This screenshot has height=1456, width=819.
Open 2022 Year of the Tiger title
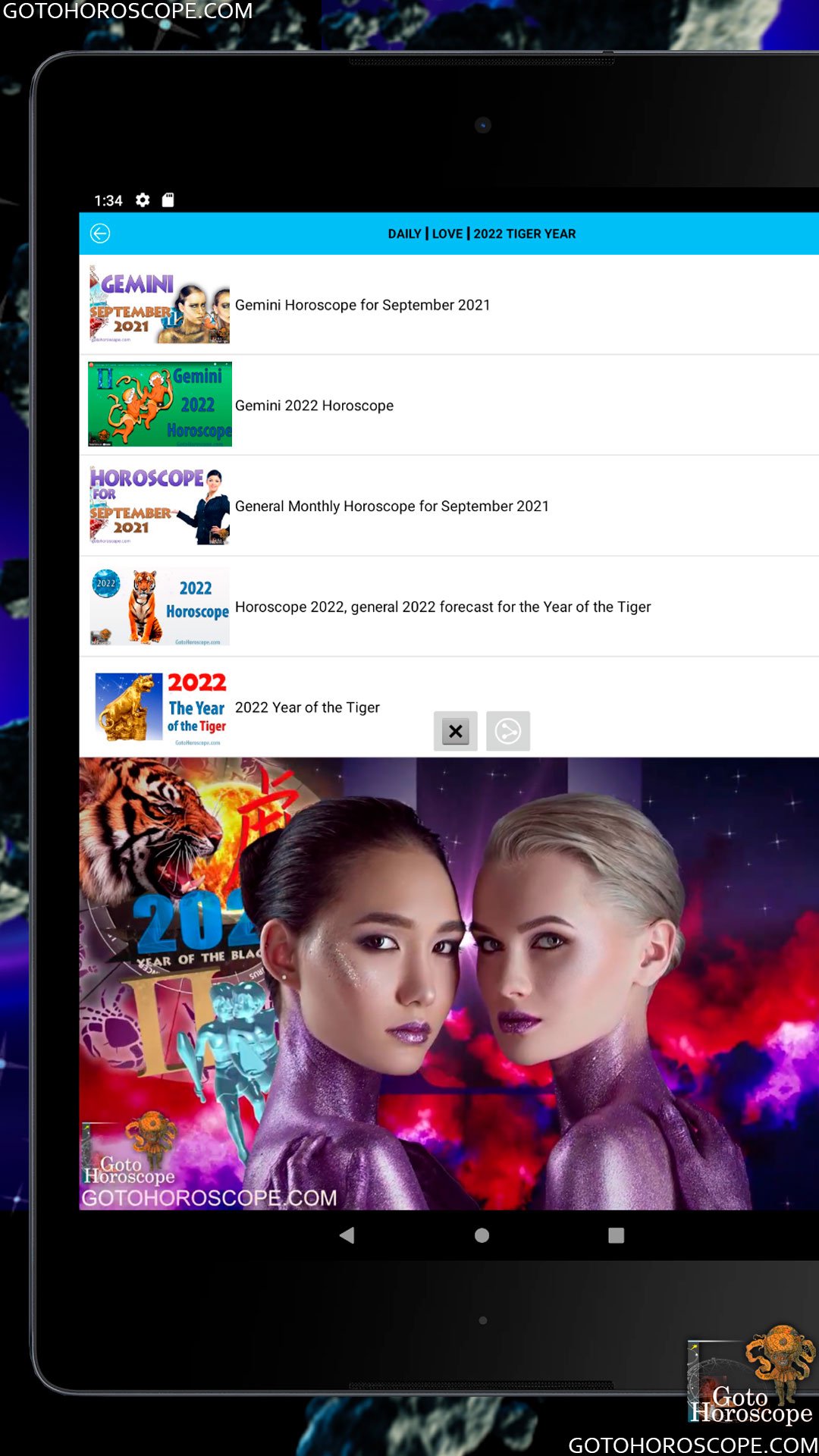pos(307,708)
